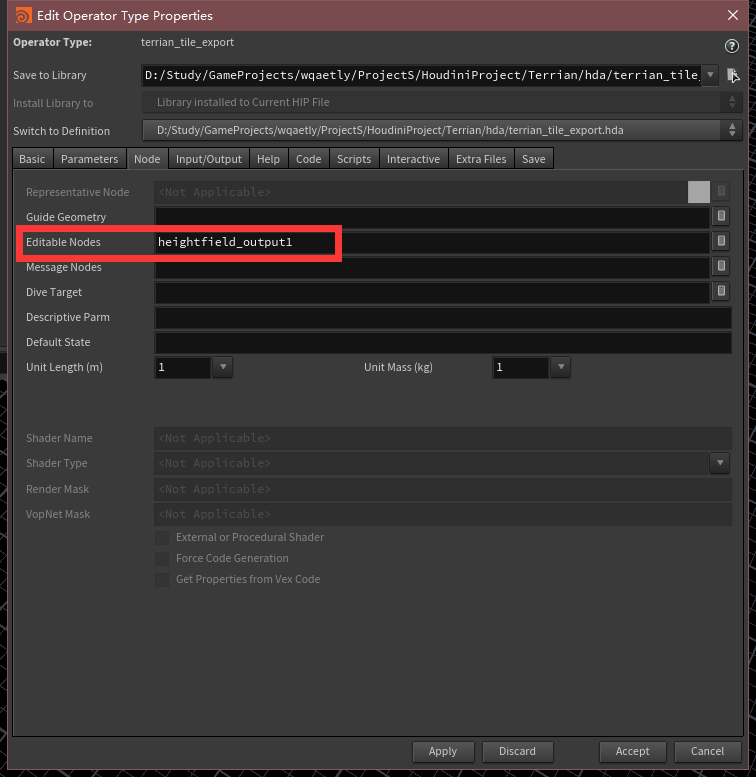Screen dimensions: 756x777
Task: Click the Render Mask field
Action: click(x=443, y=489)
